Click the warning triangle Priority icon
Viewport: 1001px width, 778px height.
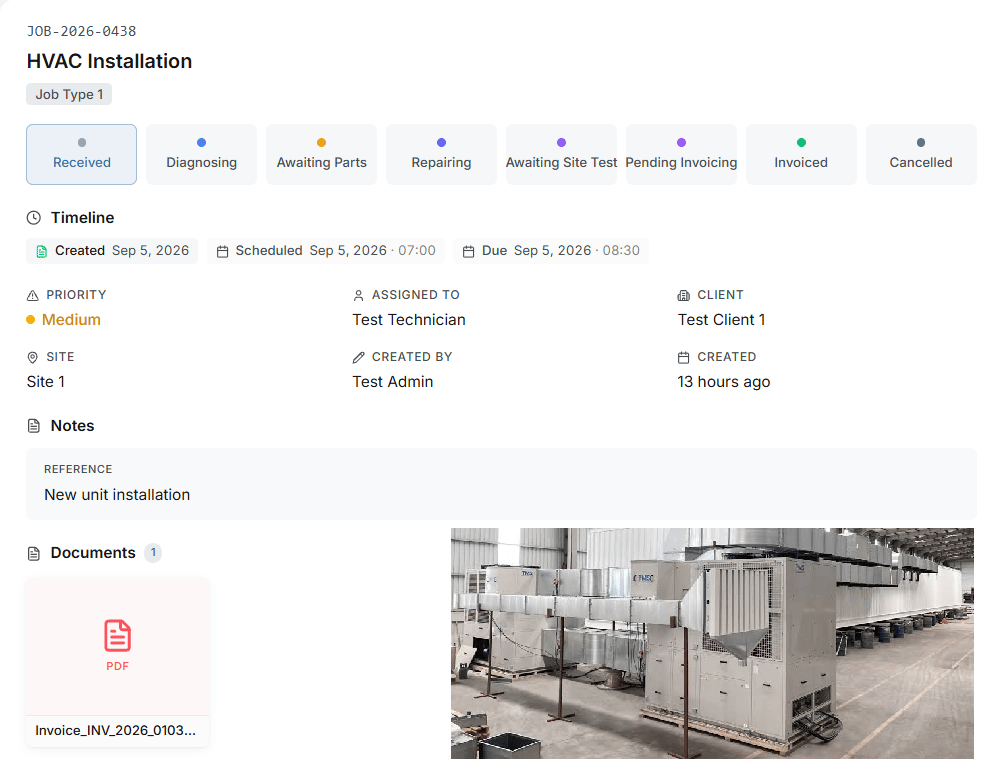[x=33, y=295]
